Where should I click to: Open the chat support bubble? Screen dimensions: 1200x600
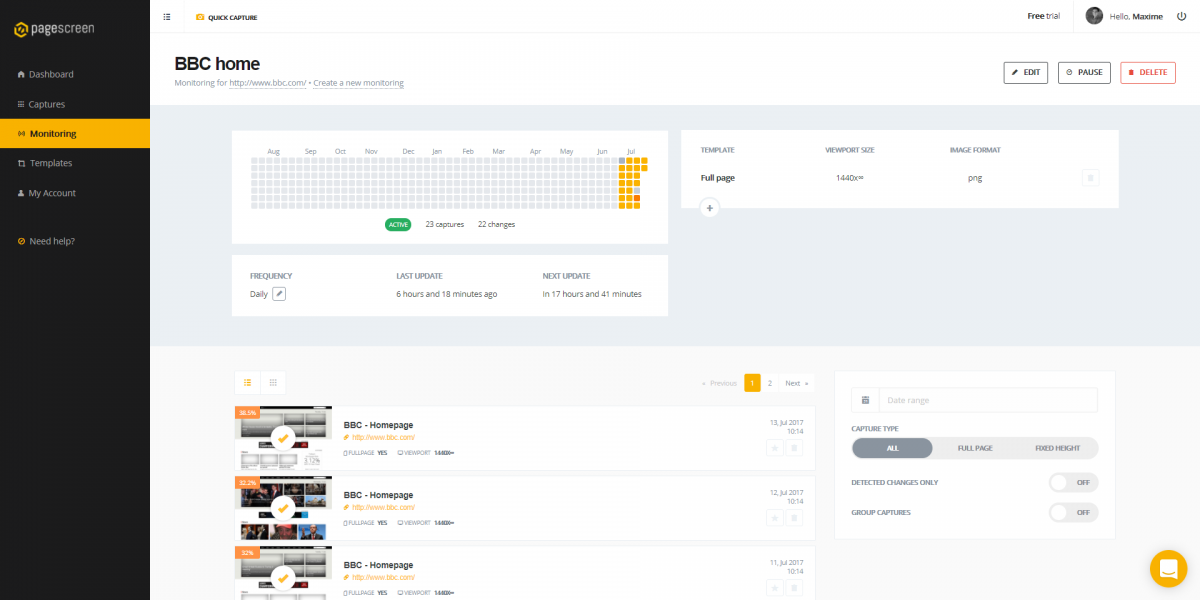coord(1168,568)
